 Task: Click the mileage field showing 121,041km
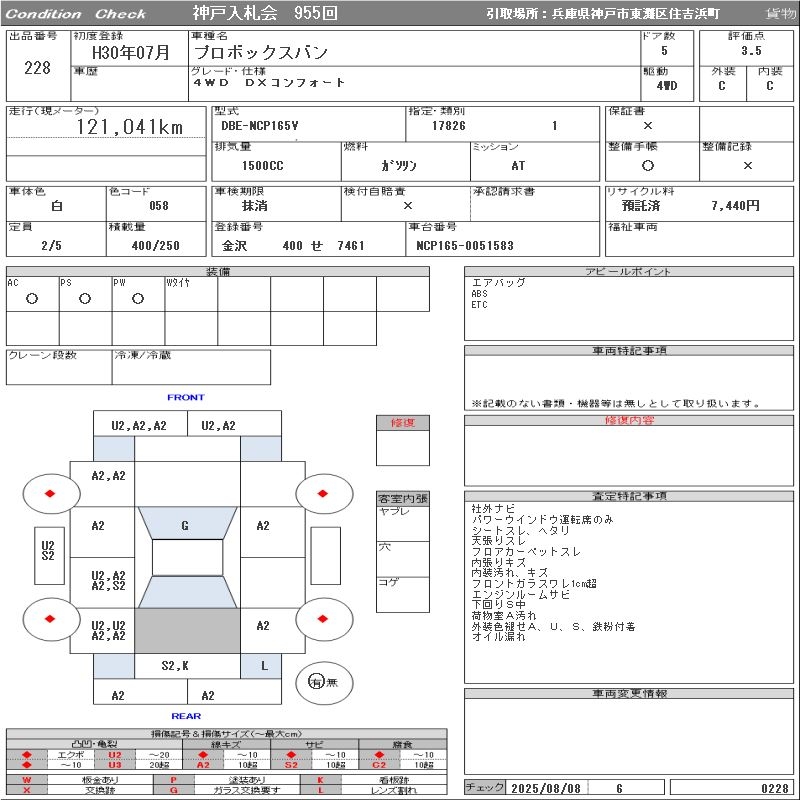coord(130,127)
